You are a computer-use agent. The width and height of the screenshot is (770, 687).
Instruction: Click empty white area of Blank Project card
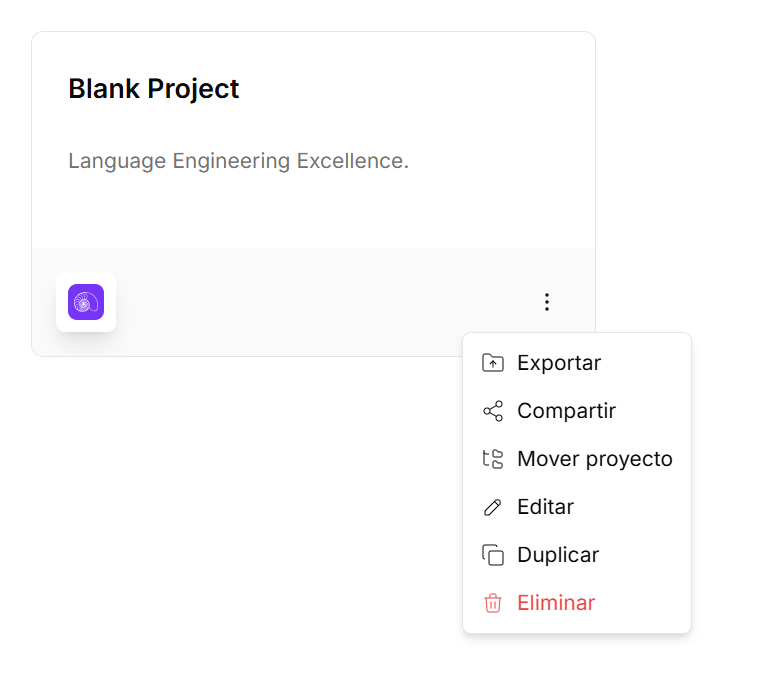[x=400, y=210]
